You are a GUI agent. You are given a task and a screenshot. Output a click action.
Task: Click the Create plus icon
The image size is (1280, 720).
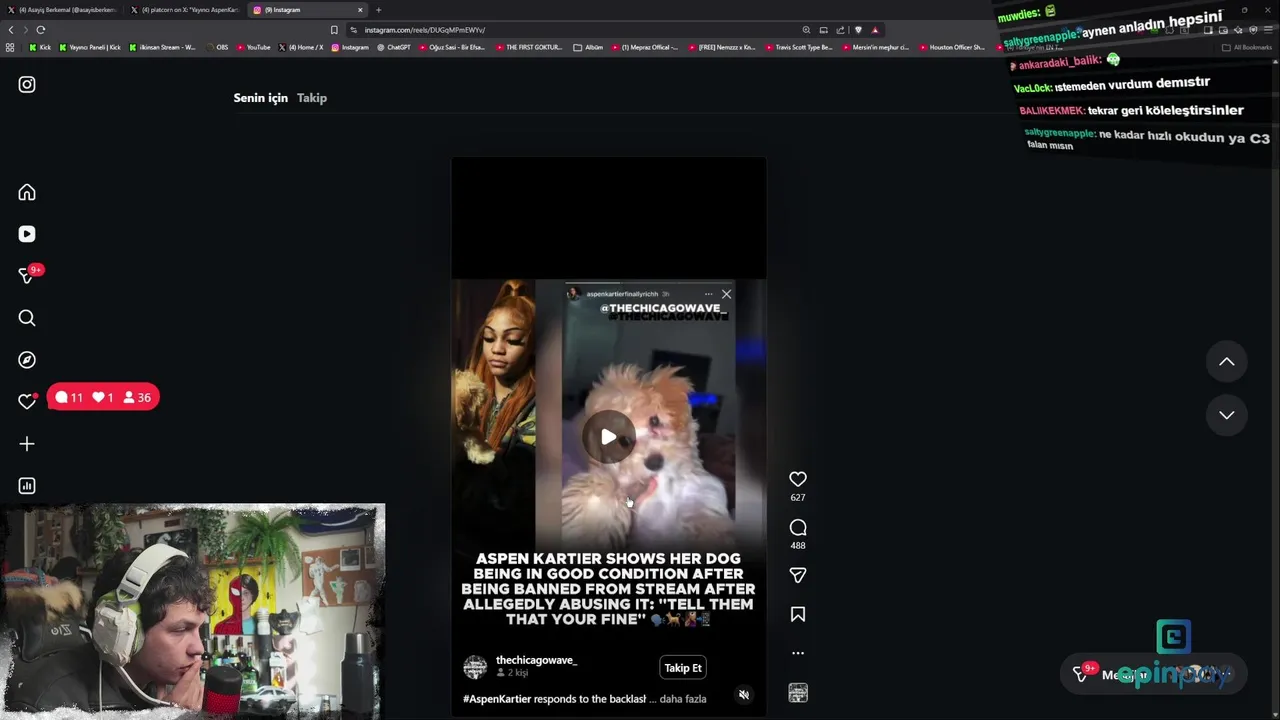tap(27, 444)
